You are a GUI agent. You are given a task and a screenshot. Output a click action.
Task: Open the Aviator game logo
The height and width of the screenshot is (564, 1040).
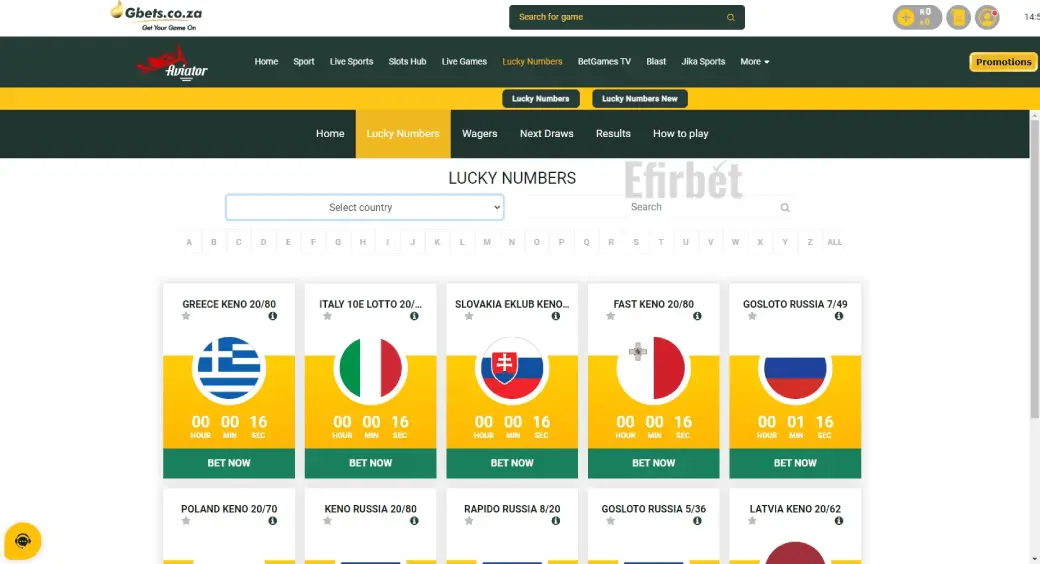point(172,62)
